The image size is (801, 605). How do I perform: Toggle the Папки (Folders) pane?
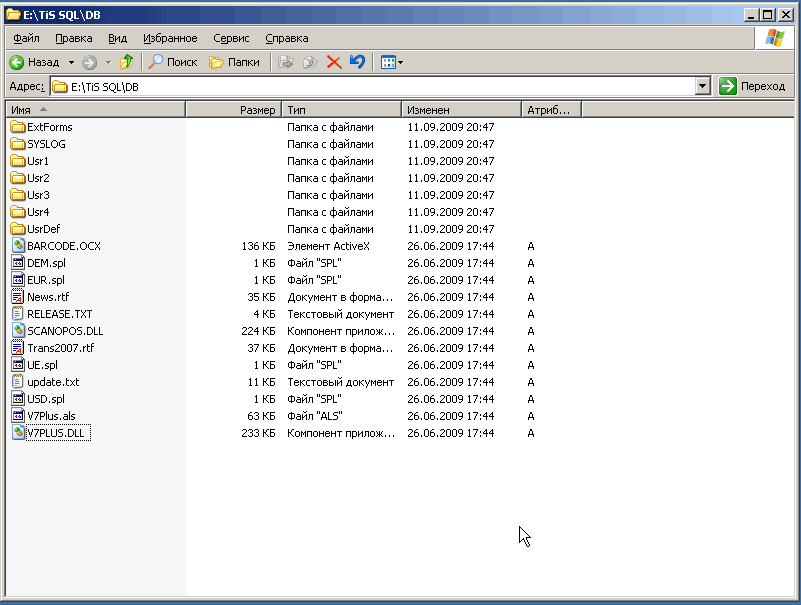234,62
